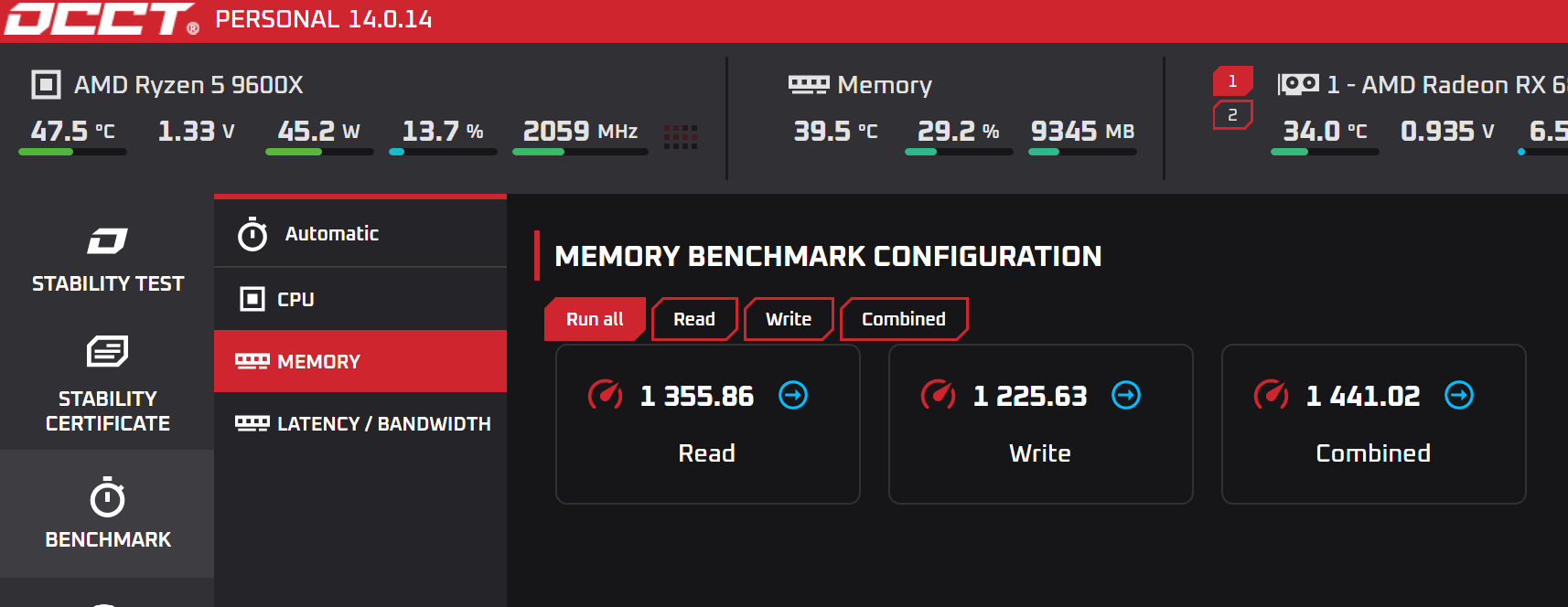Click the Write score 1 225.63
This screenshot has height=607, width=1568.
tap(1030, 396)
